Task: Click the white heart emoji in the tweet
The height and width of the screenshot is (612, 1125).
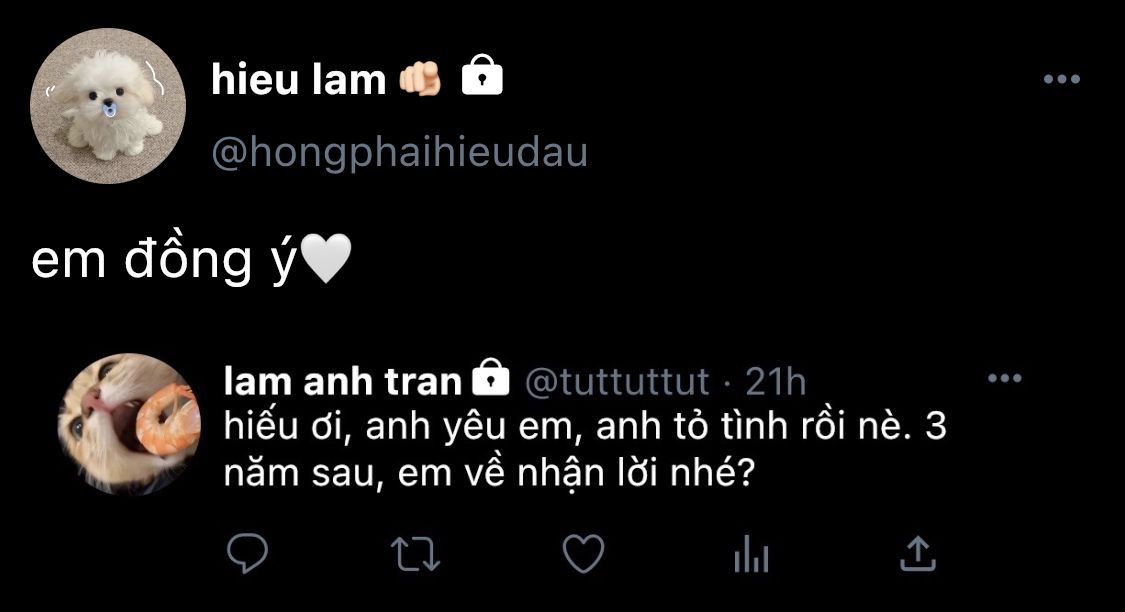Action: (325, 262)
